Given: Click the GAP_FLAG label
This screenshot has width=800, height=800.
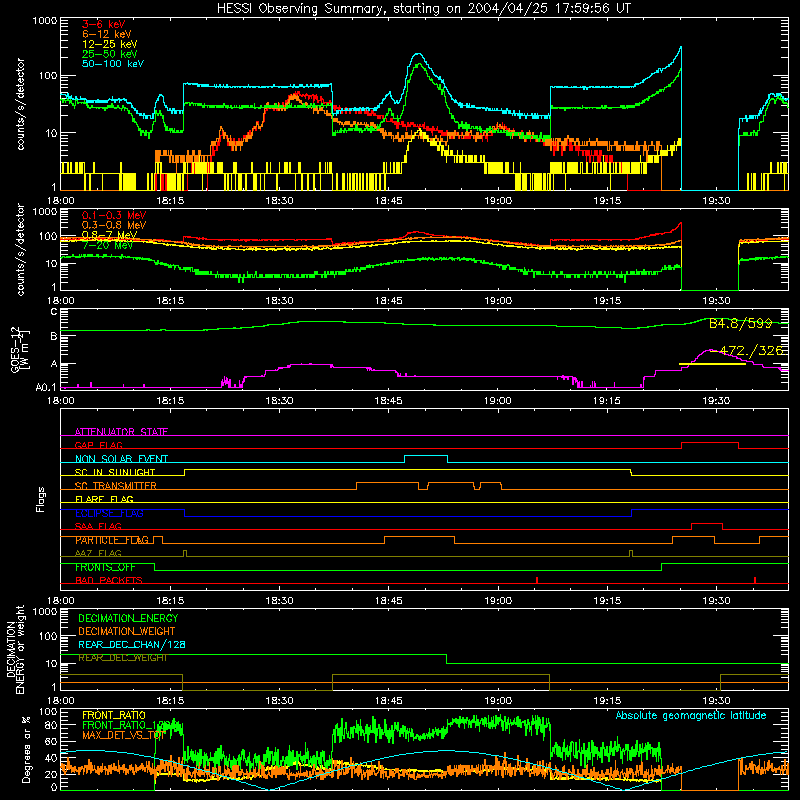Looking at the screenshot, I should [x=98, y=445].
